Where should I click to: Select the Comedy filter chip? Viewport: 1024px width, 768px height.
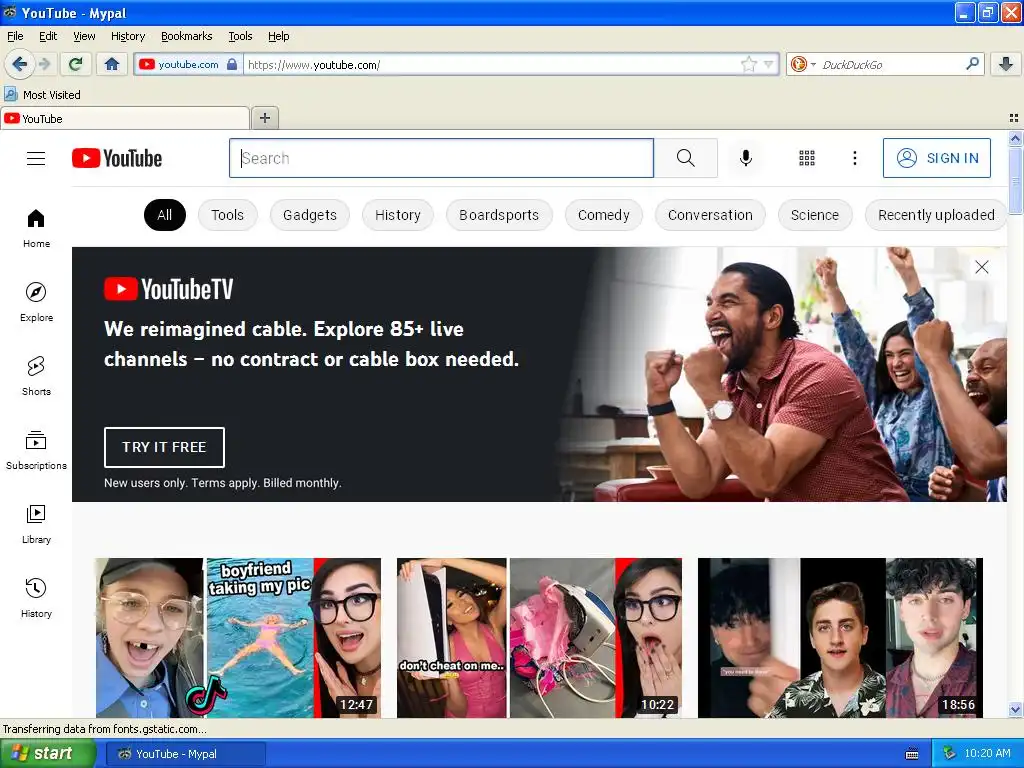coord(603,215)
